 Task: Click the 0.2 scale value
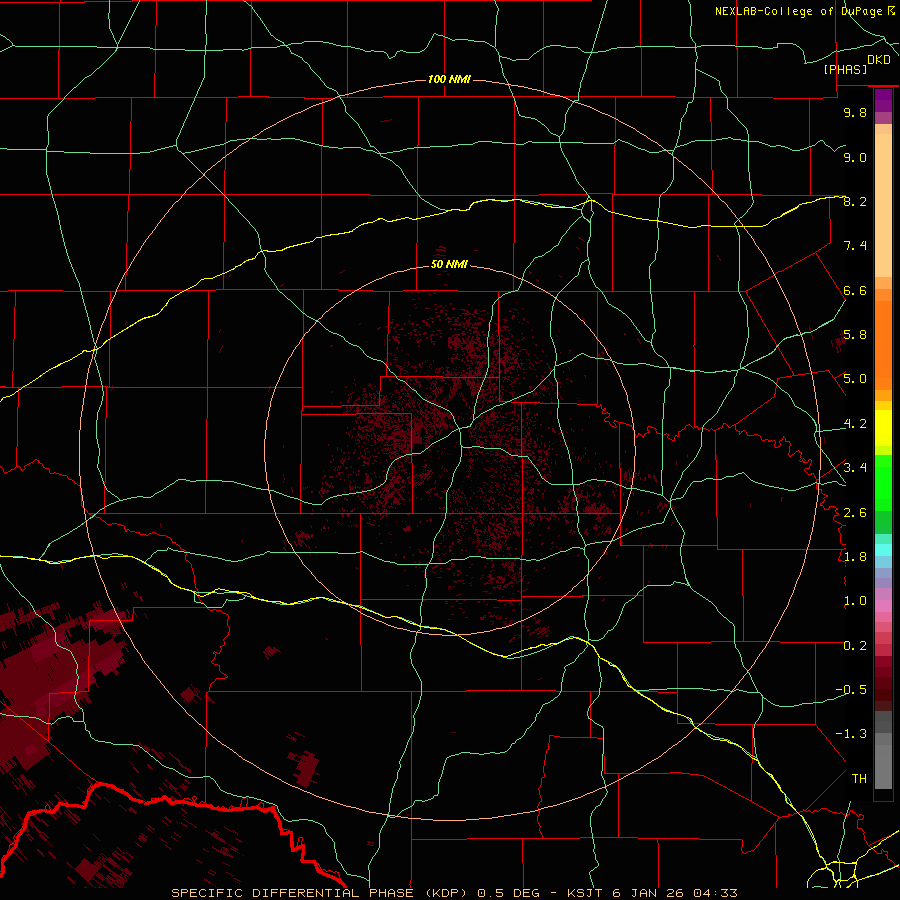(855, 646)
